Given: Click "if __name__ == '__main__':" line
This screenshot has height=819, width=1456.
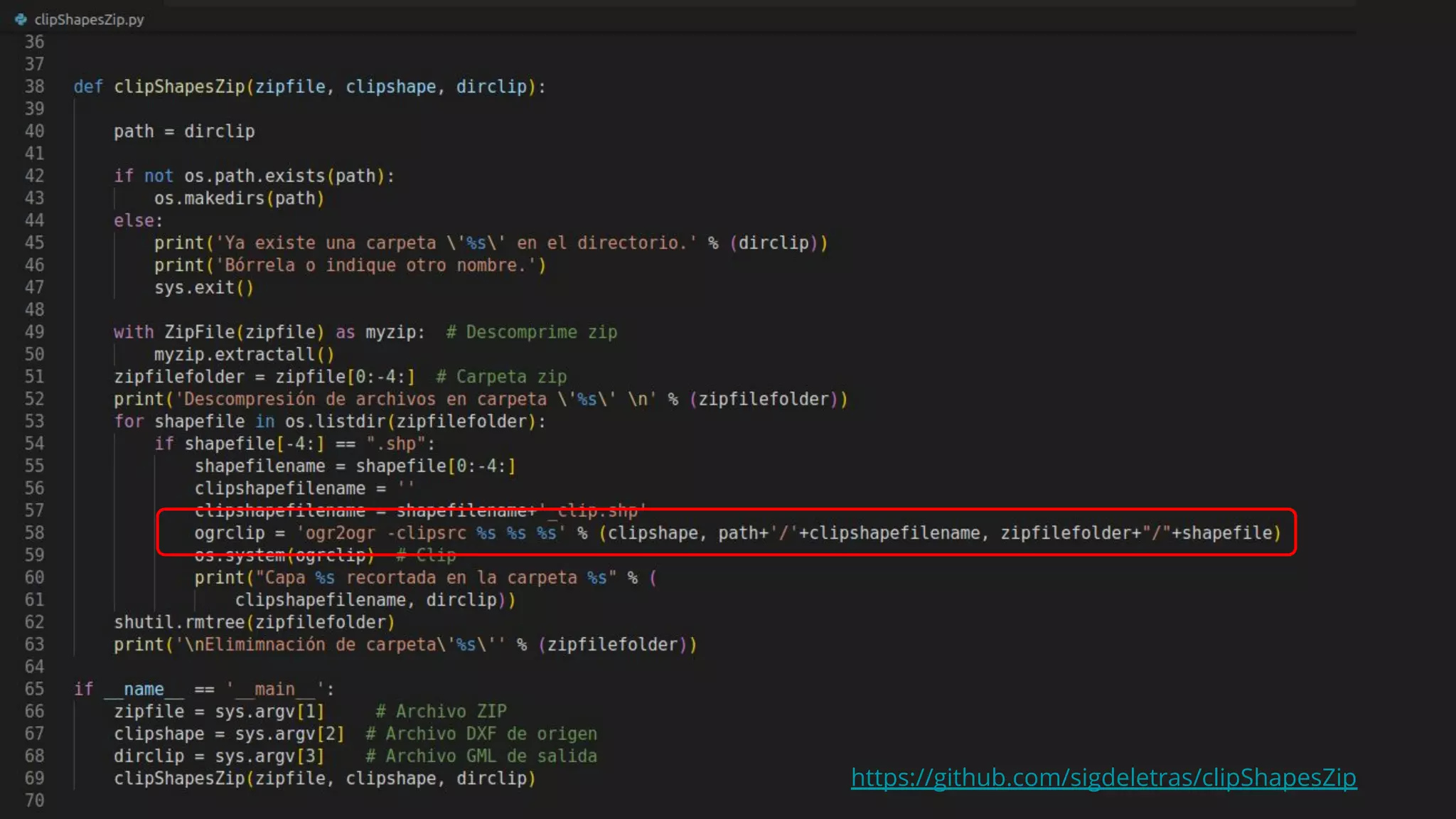Looking at the screenshot, I should [203, 690].
